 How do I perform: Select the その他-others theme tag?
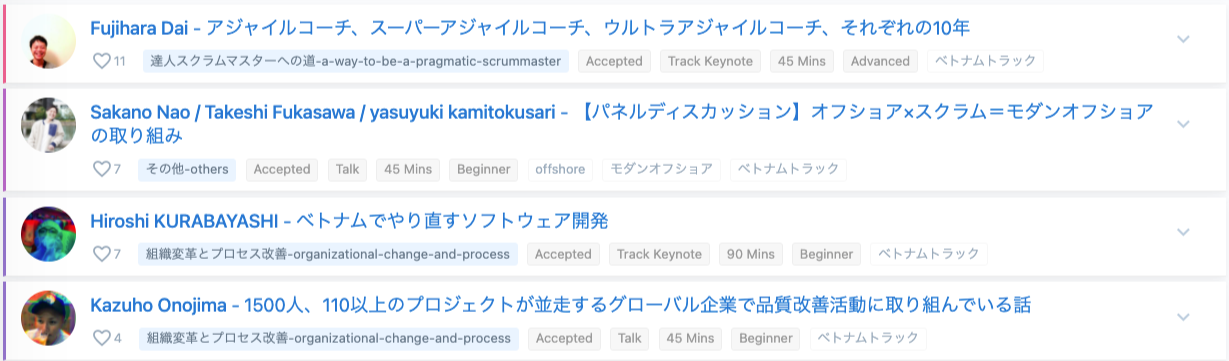click(x=187, y=169)
